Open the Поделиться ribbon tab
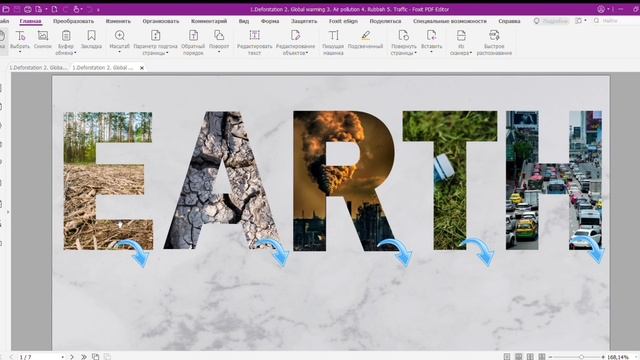The height and width of the screenshot is (360, 640). point(385,21)
